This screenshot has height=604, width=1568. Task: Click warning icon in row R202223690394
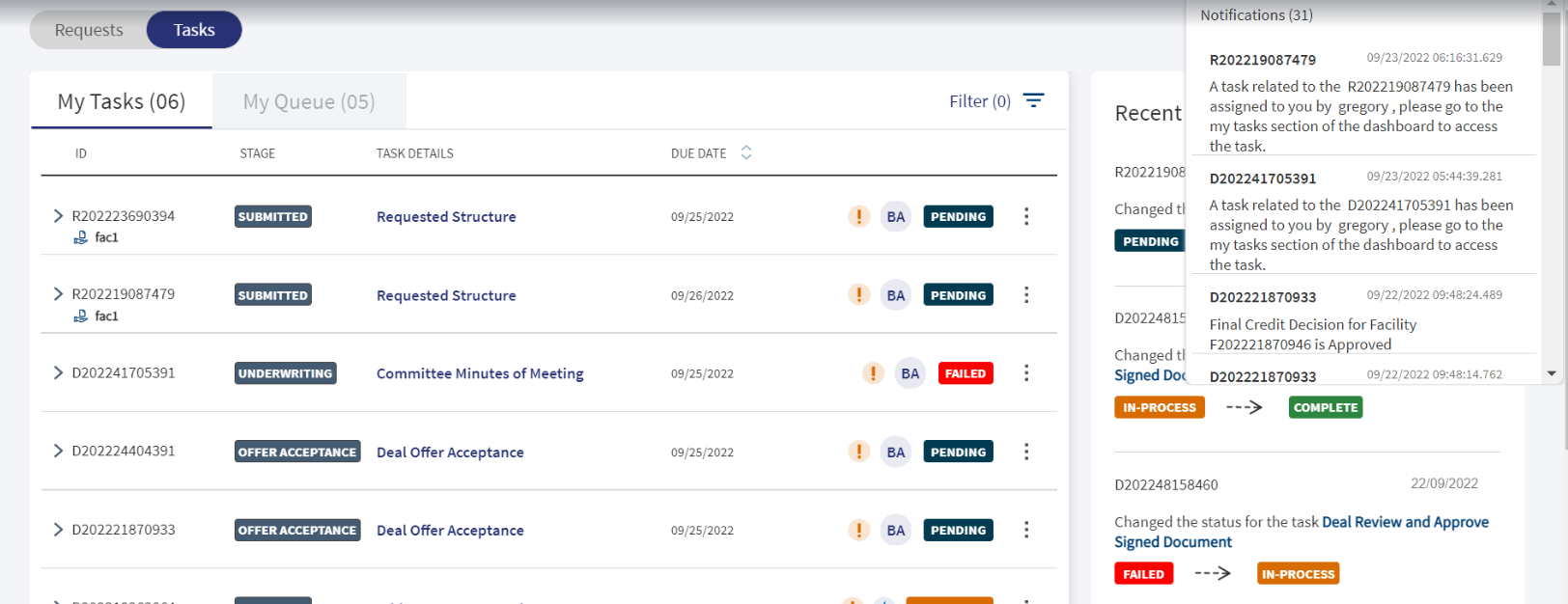(858, 216)
